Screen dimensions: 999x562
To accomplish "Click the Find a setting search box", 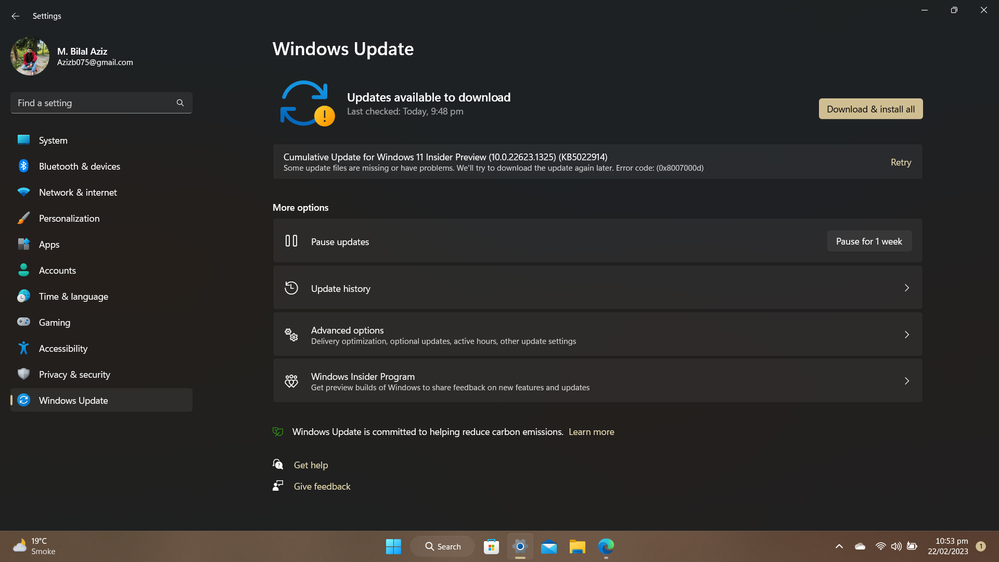I will tap(101, 103).
